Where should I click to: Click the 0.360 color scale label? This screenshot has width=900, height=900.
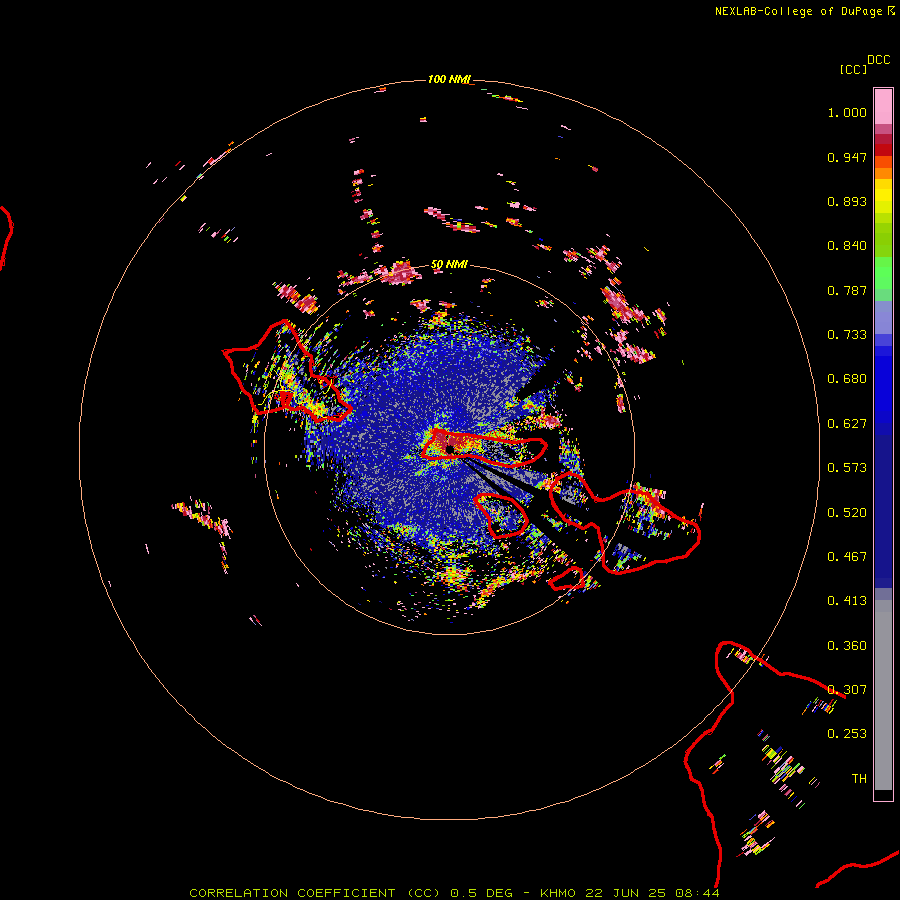[x=847, y=646]
